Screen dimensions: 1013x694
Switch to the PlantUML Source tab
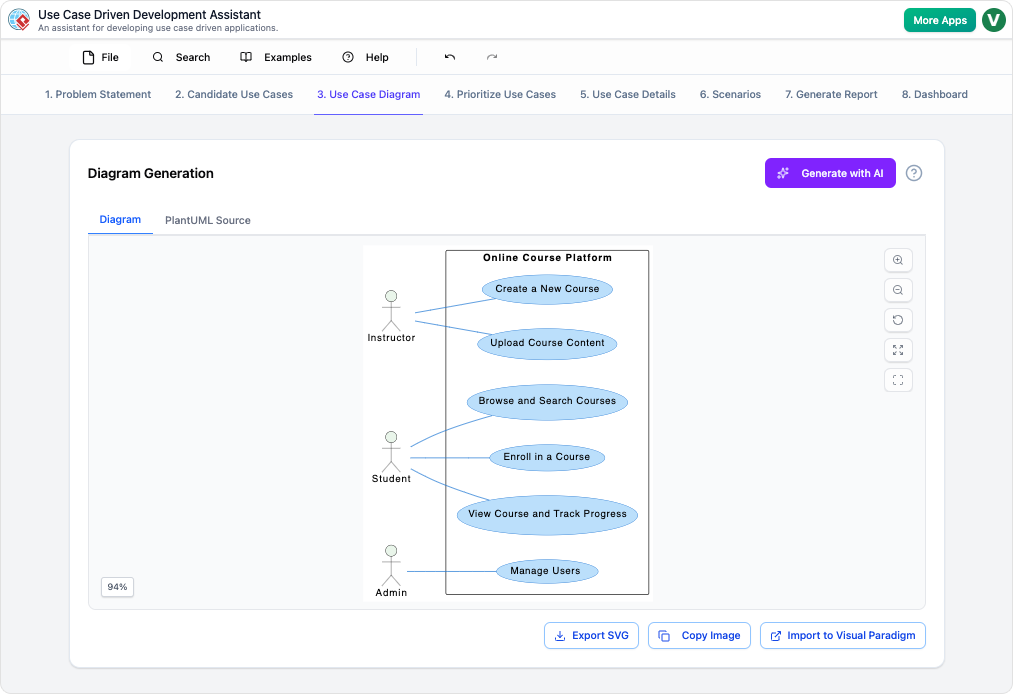pos(207,220)
